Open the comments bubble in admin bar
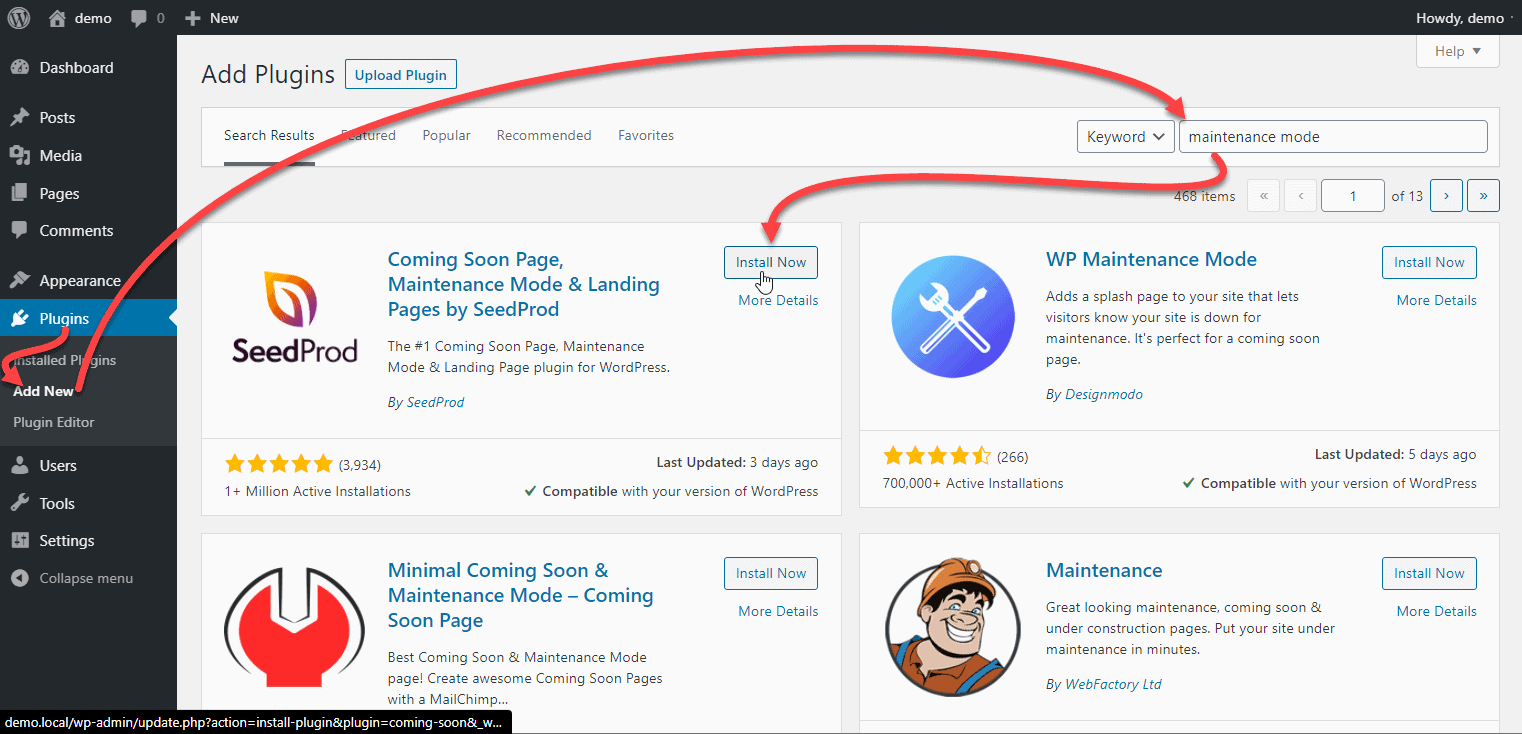Viewport: 1522px width, 734px height. click(x=140, y=18)
